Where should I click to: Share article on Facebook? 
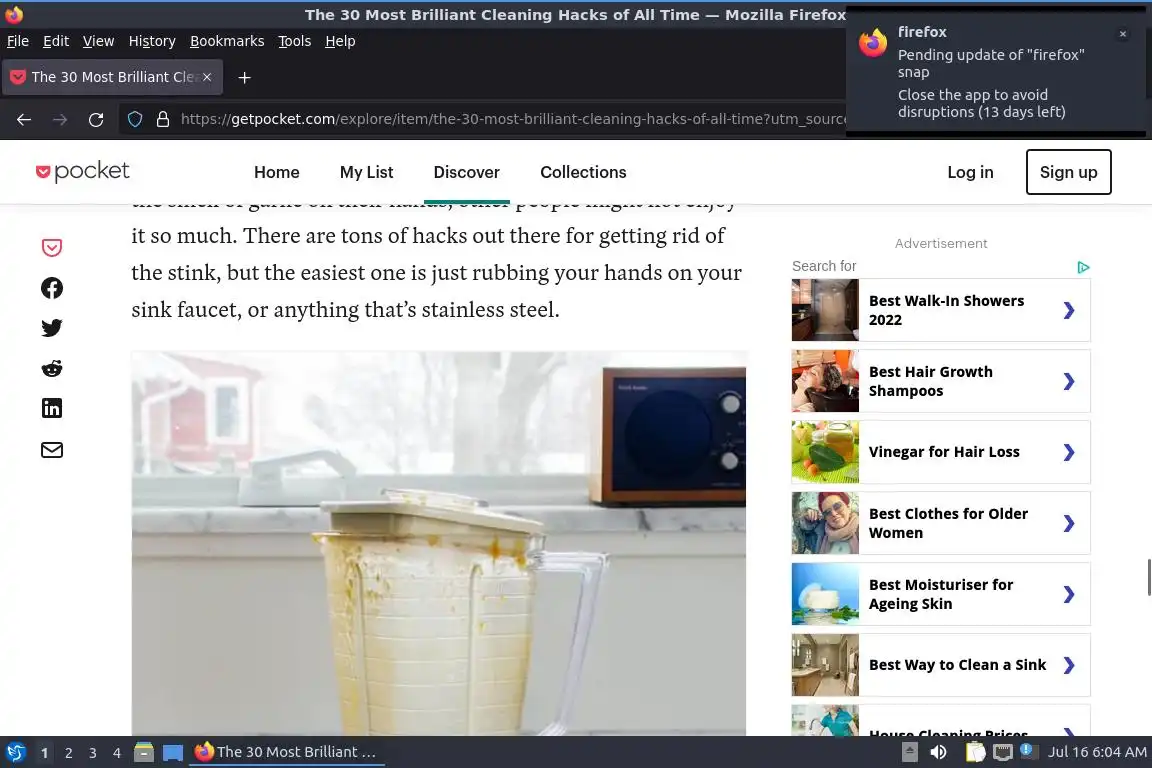pyautogui.click(x=51, y=288)
